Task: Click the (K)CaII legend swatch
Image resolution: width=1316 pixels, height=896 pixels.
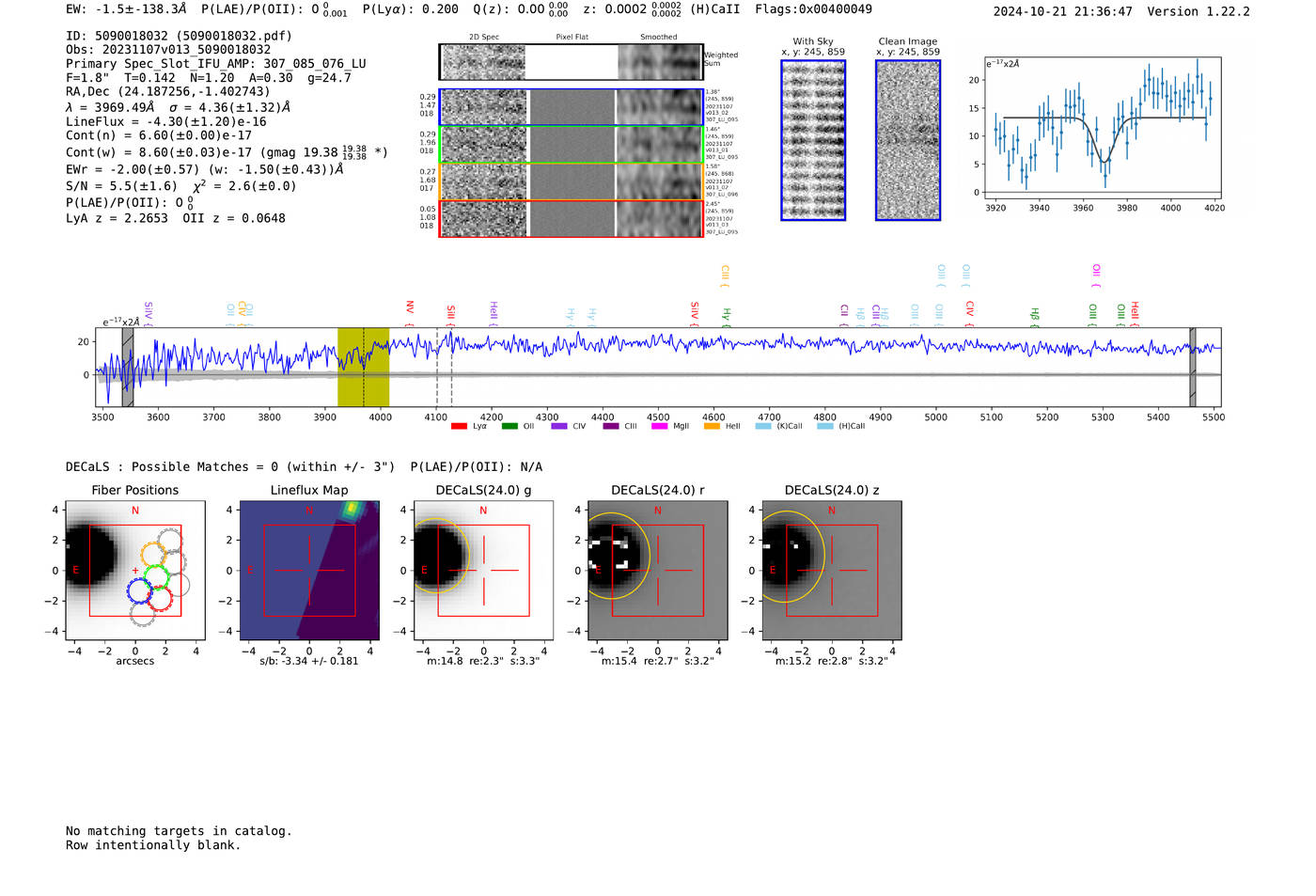Action: pos(763,426)
